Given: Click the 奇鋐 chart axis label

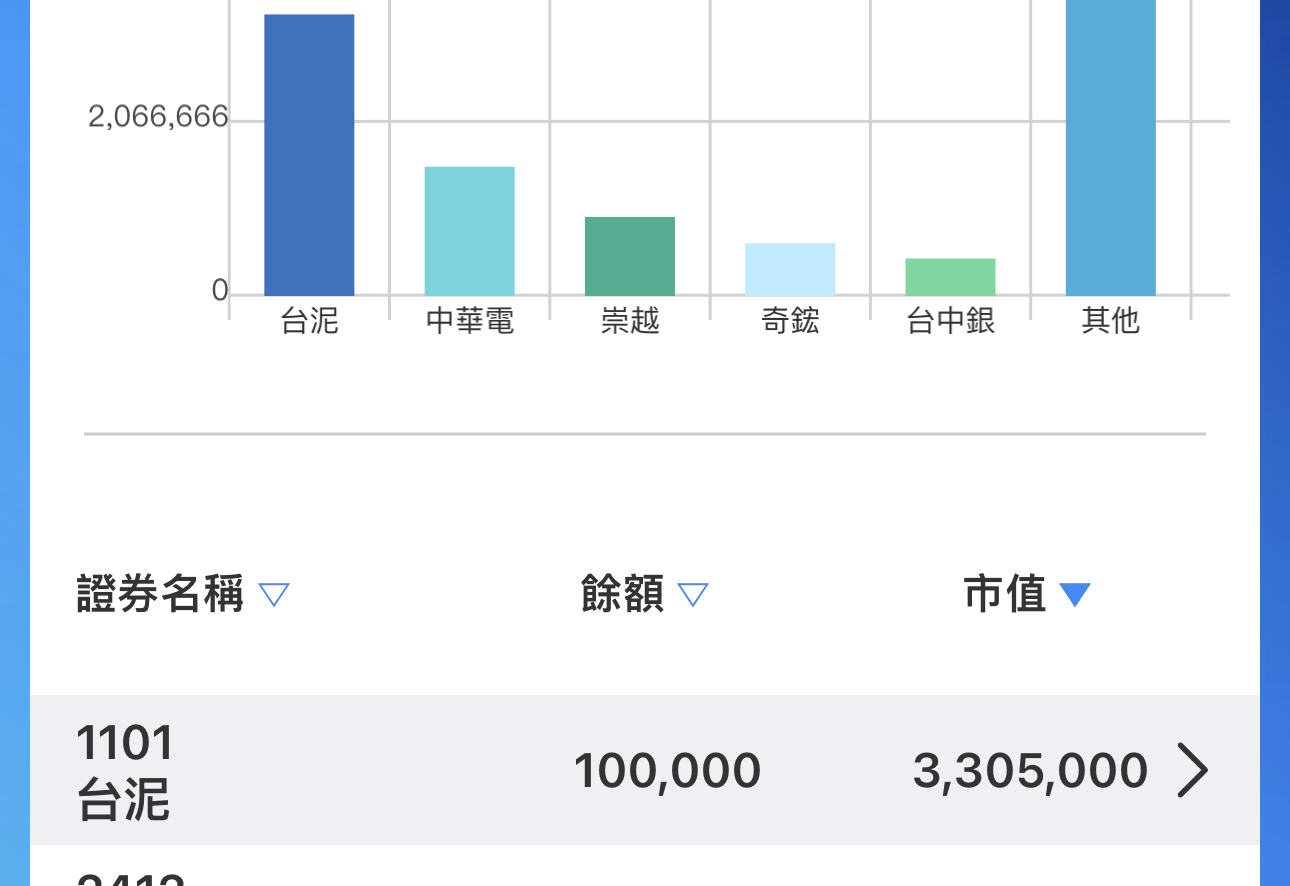Looking at the screenshot, I should click(x=790, y=321).
